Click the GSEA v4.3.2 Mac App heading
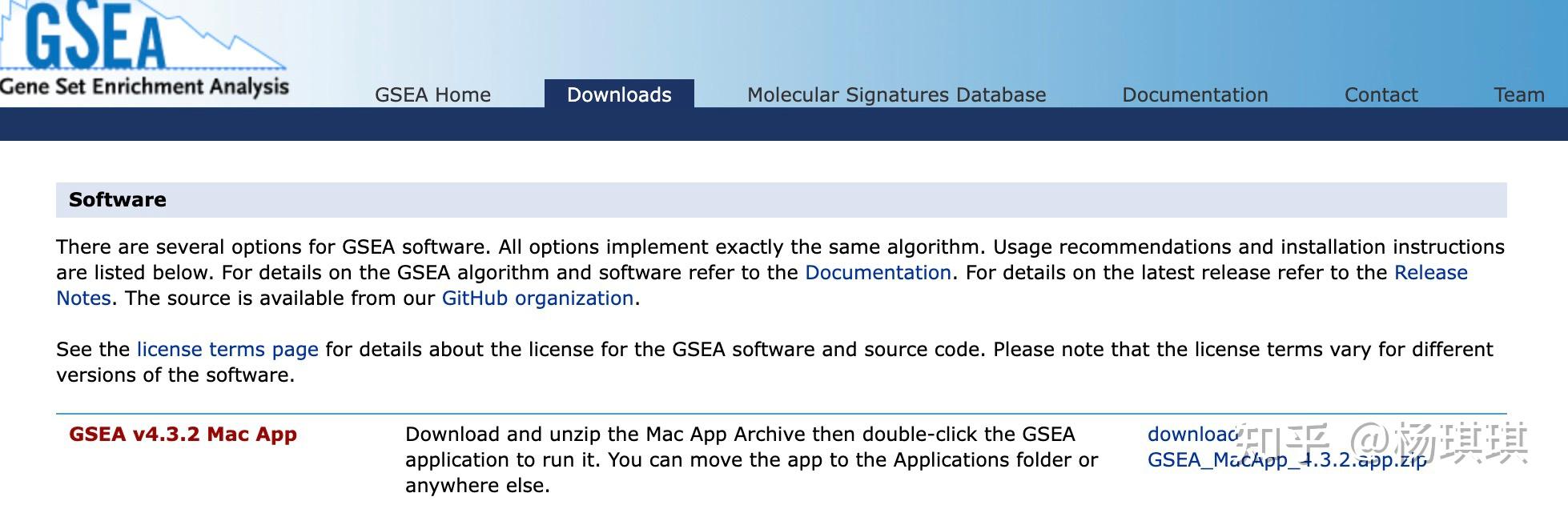This screenshot has width=1568, height=509. 183,435
